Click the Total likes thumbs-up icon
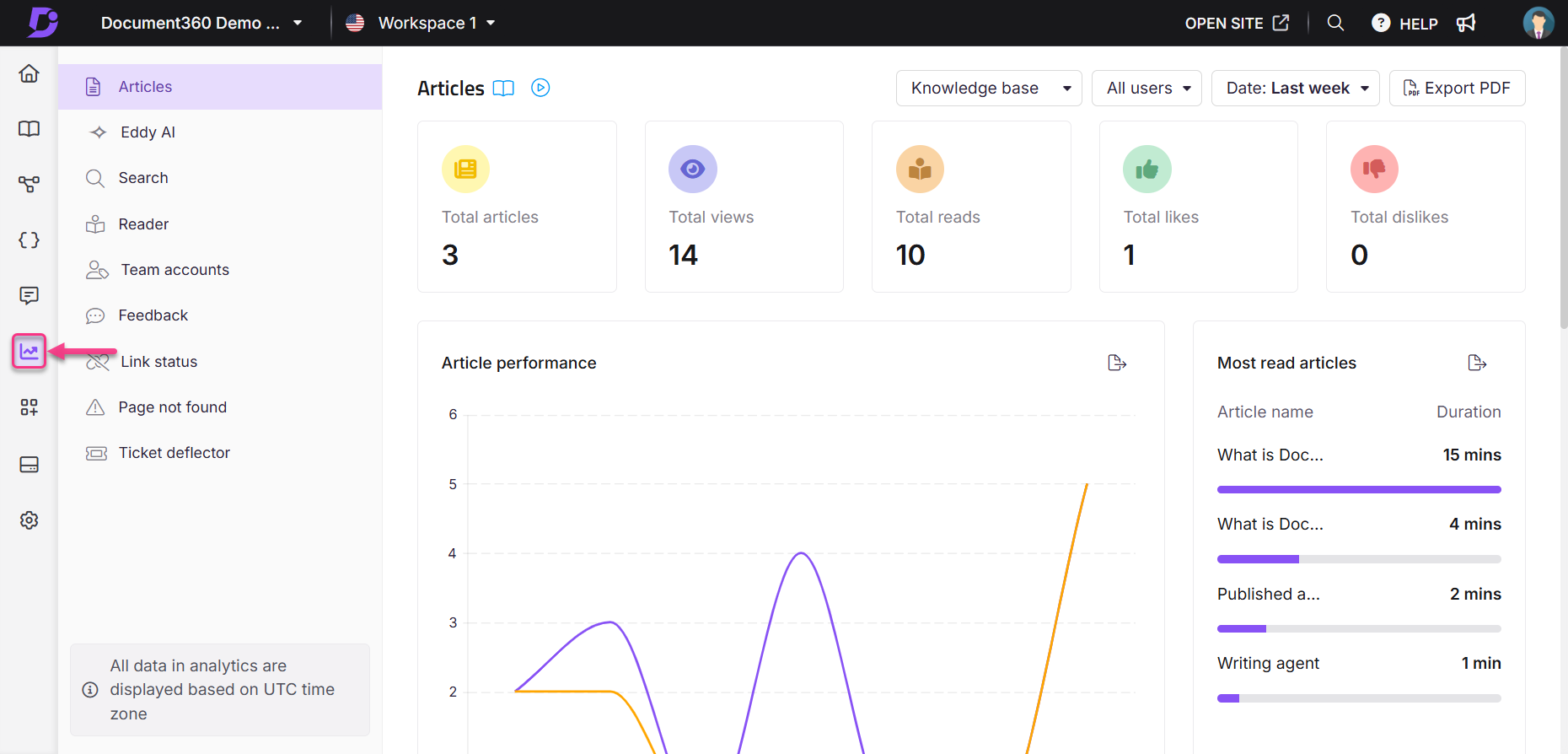Image resolution: width=1568 pixels, height=754 pixels. pos(1147,170)
